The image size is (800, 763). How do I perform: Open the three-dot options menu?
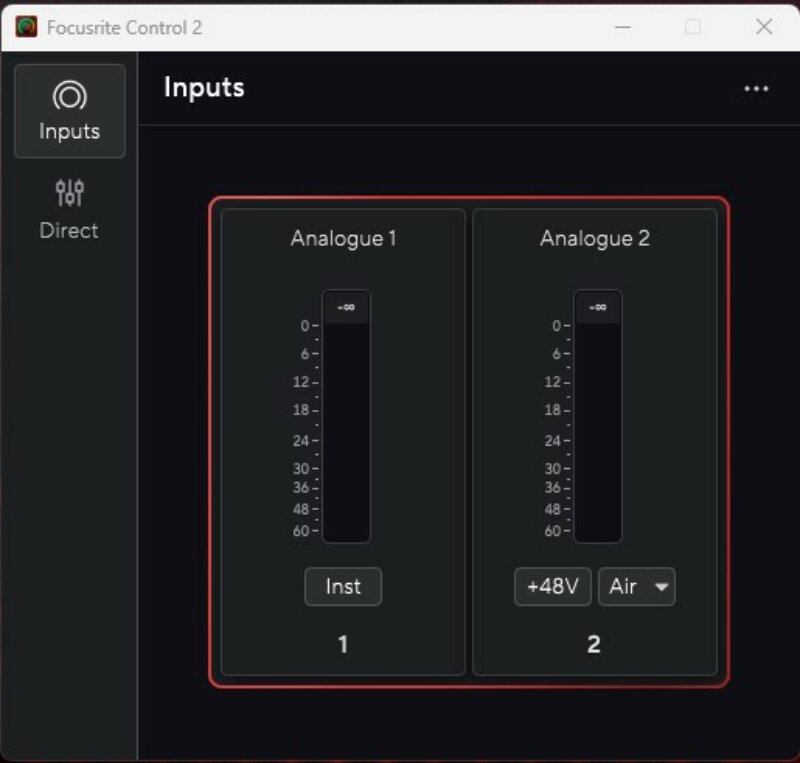(756, 89)
